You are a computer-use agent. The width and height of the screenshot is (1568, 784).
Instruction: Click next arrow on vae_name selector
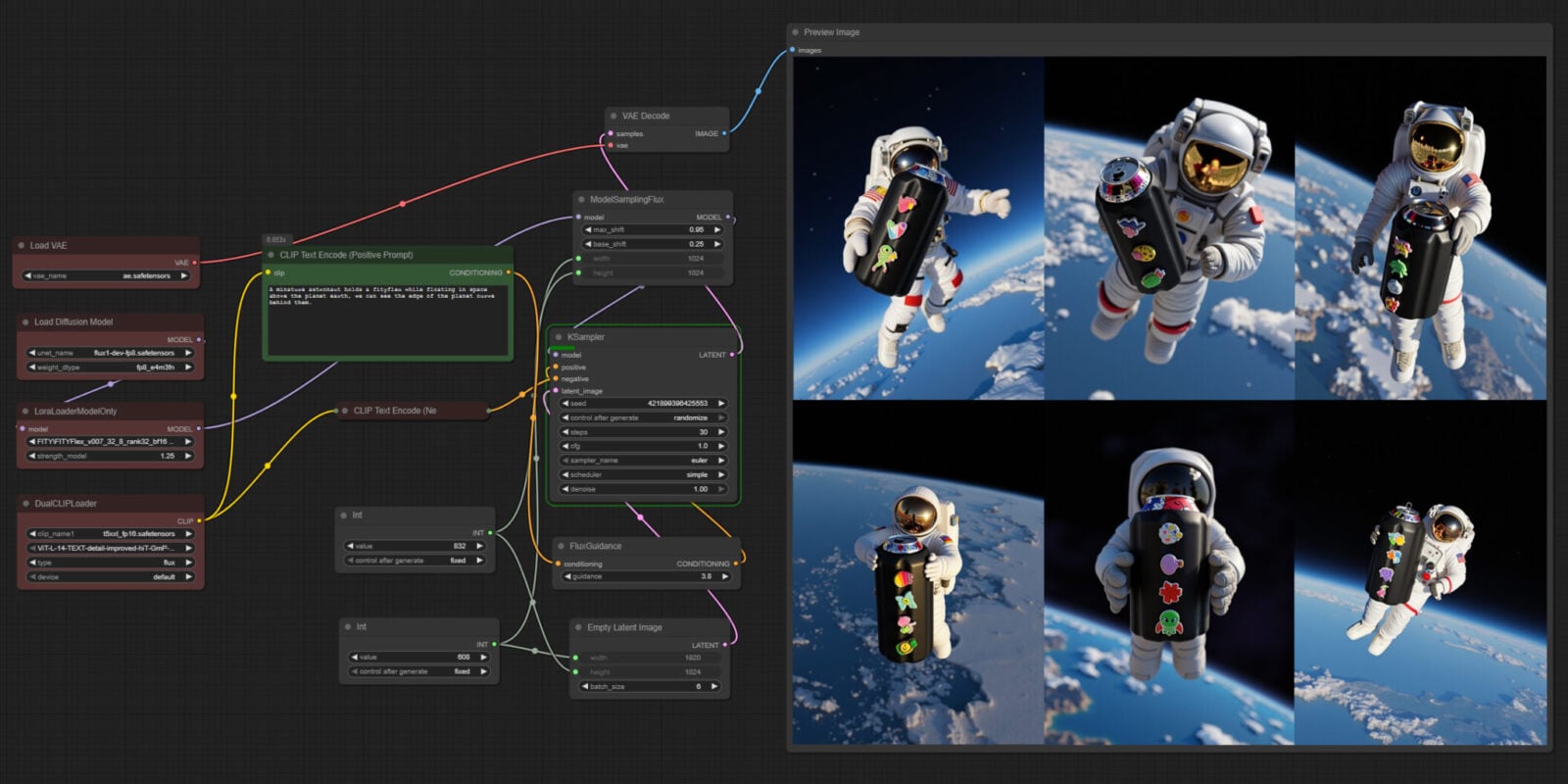coord(184,276)
